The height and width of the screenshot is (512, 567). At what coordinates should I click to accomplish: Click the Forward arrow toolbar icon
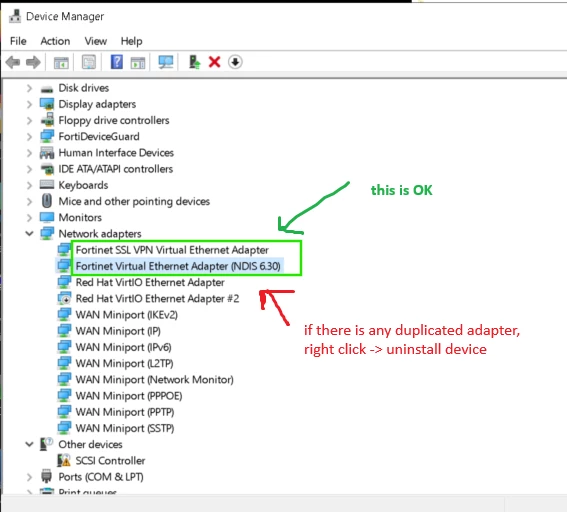click(33, 62)
